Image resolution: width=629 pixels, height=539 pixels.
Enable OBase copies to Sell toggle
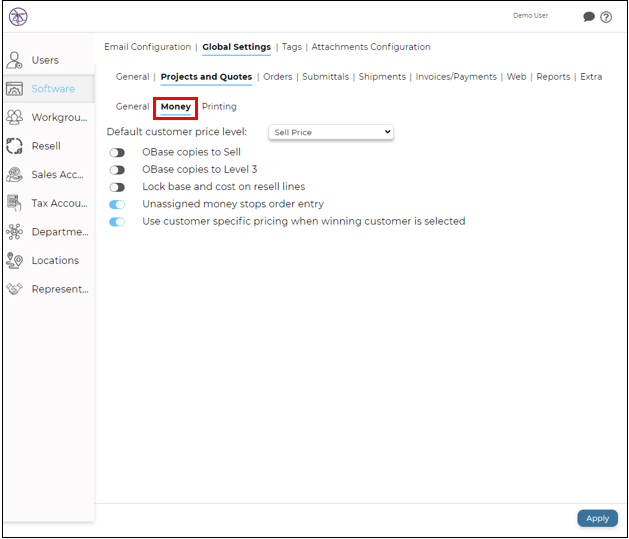(117, 153)
